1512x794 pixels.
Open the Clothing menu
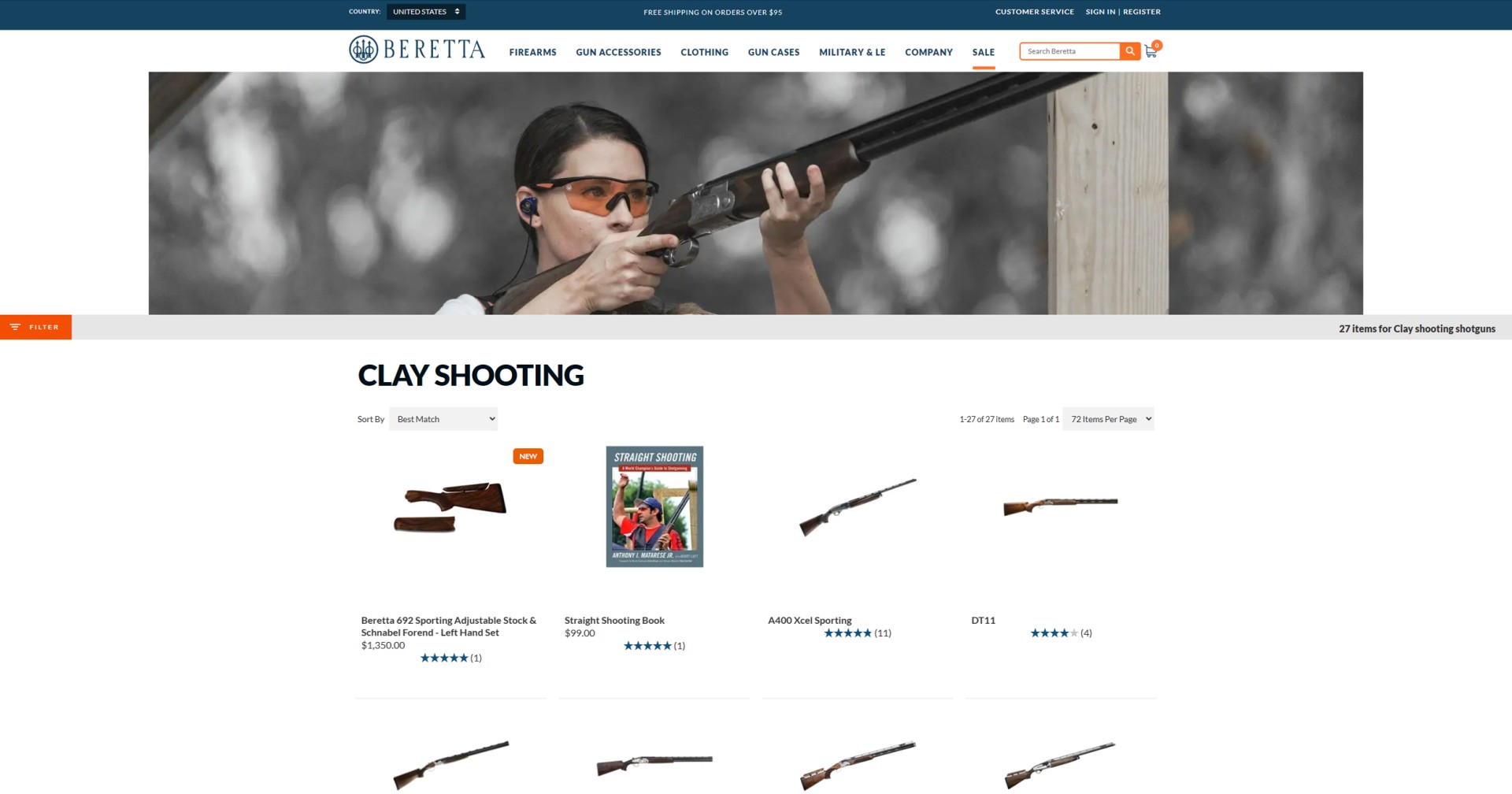tap(704, 53)
